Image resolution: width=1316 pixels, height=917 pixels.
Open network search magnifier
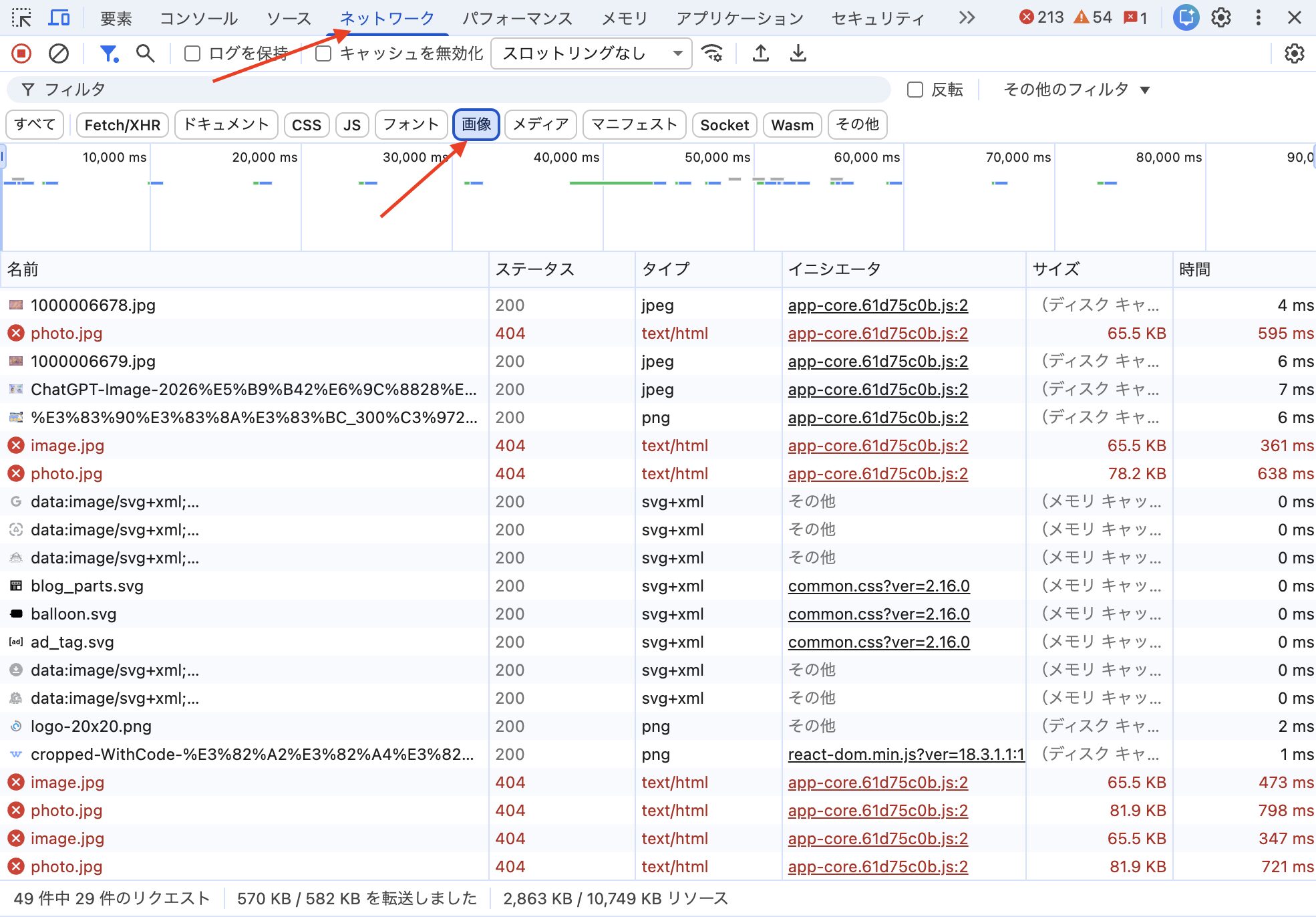coord(145,53)
